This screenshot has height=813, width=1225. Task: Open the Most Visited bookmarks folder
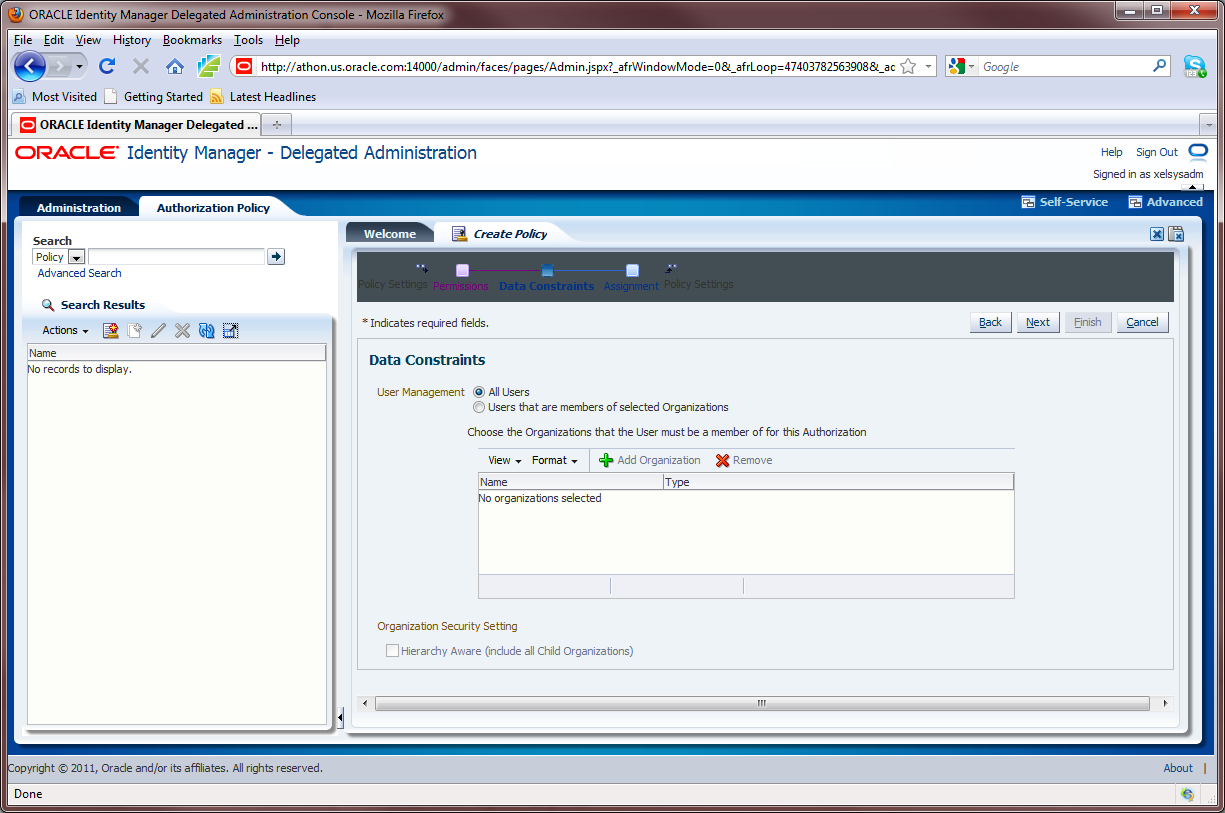pos(55,97)
